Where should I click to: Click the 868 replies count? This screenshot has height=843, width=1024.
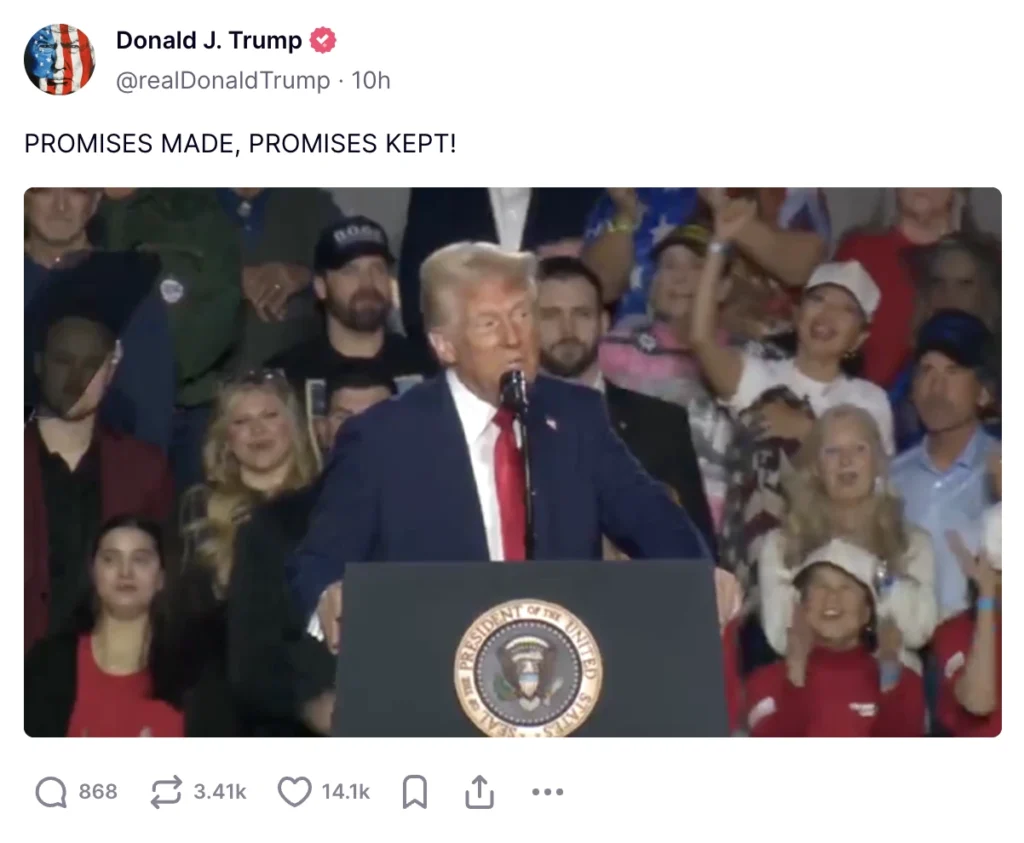(98, 792)
